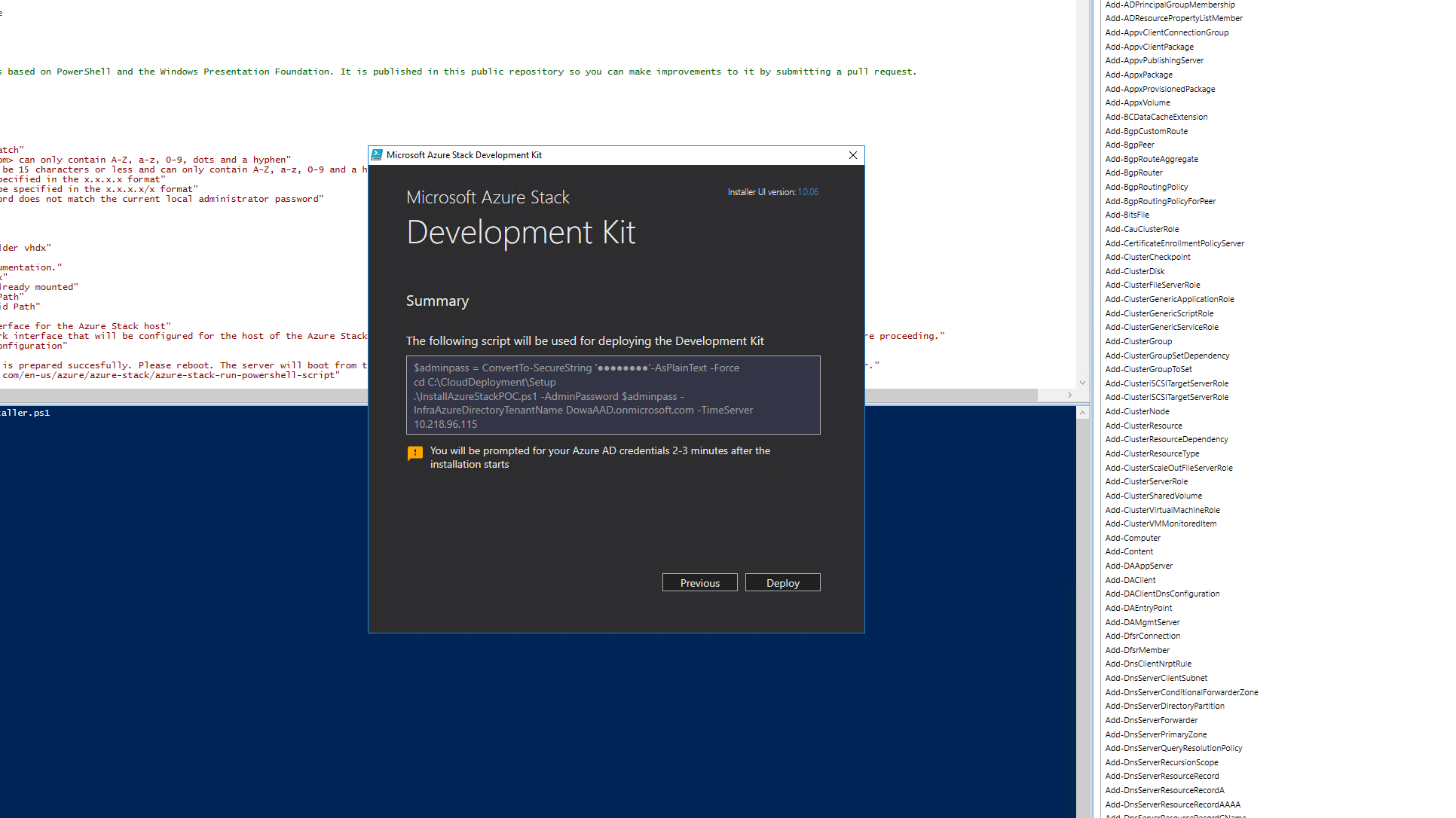Click the installer version 1.0.06 link
1456x818 pixels.
point(808,192)
